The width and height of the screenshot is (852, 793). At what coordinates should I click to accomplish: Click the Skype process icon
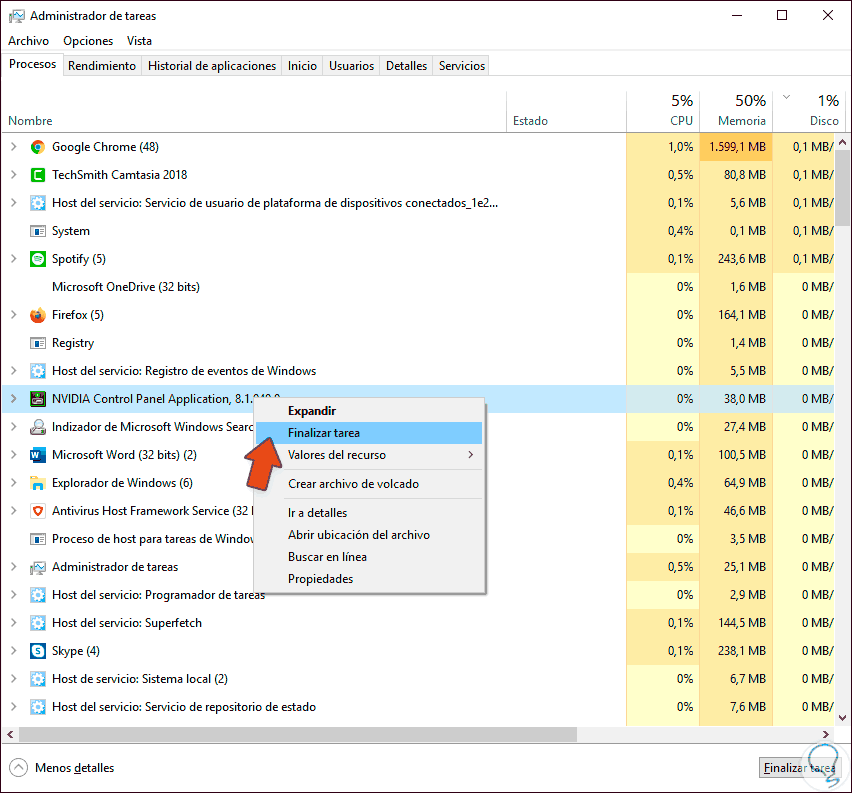click(37, 651)
